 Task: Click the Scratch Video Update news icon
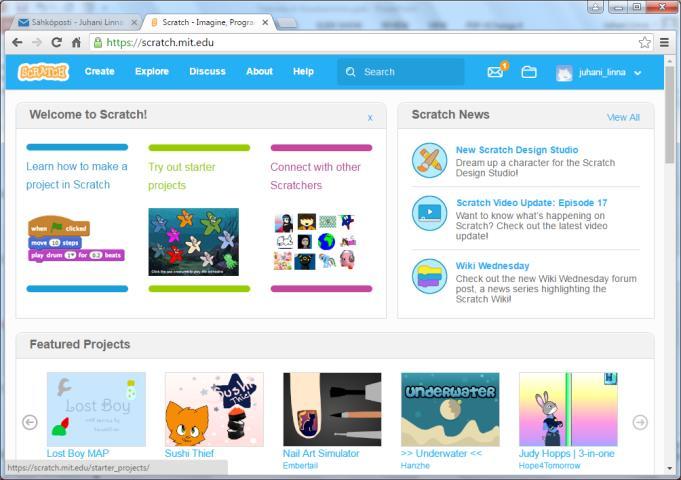tap(429, 213)
